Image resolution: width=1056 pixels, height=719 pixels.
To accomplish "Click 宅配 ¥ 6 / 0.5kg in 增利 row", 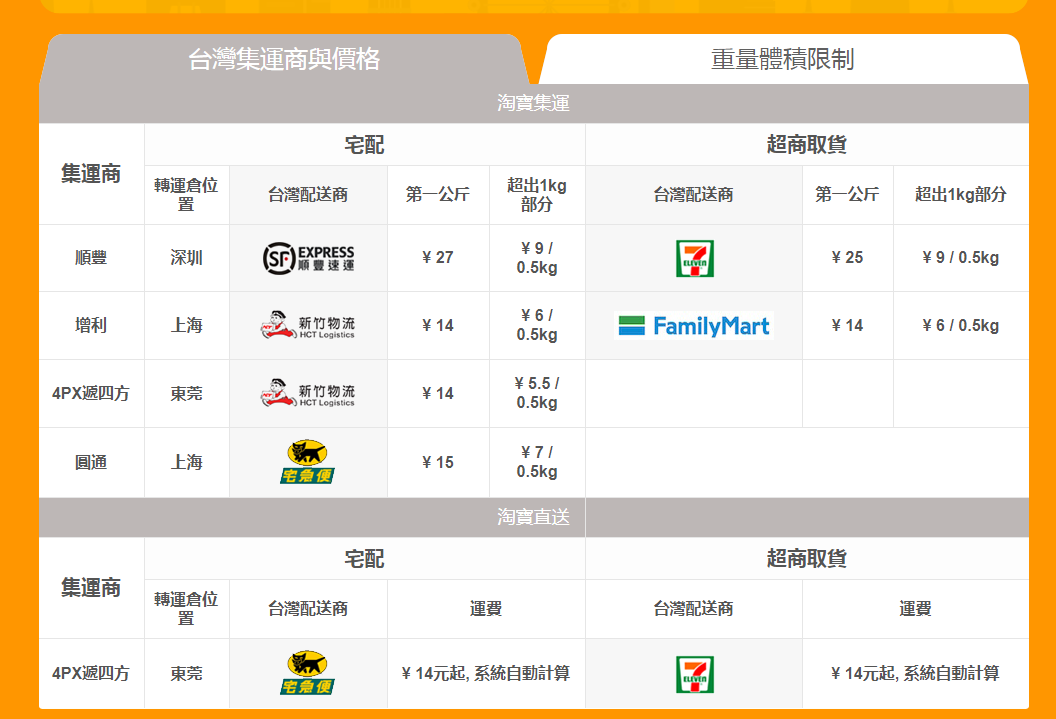I will pyautogui.click(x=537, y=325).
